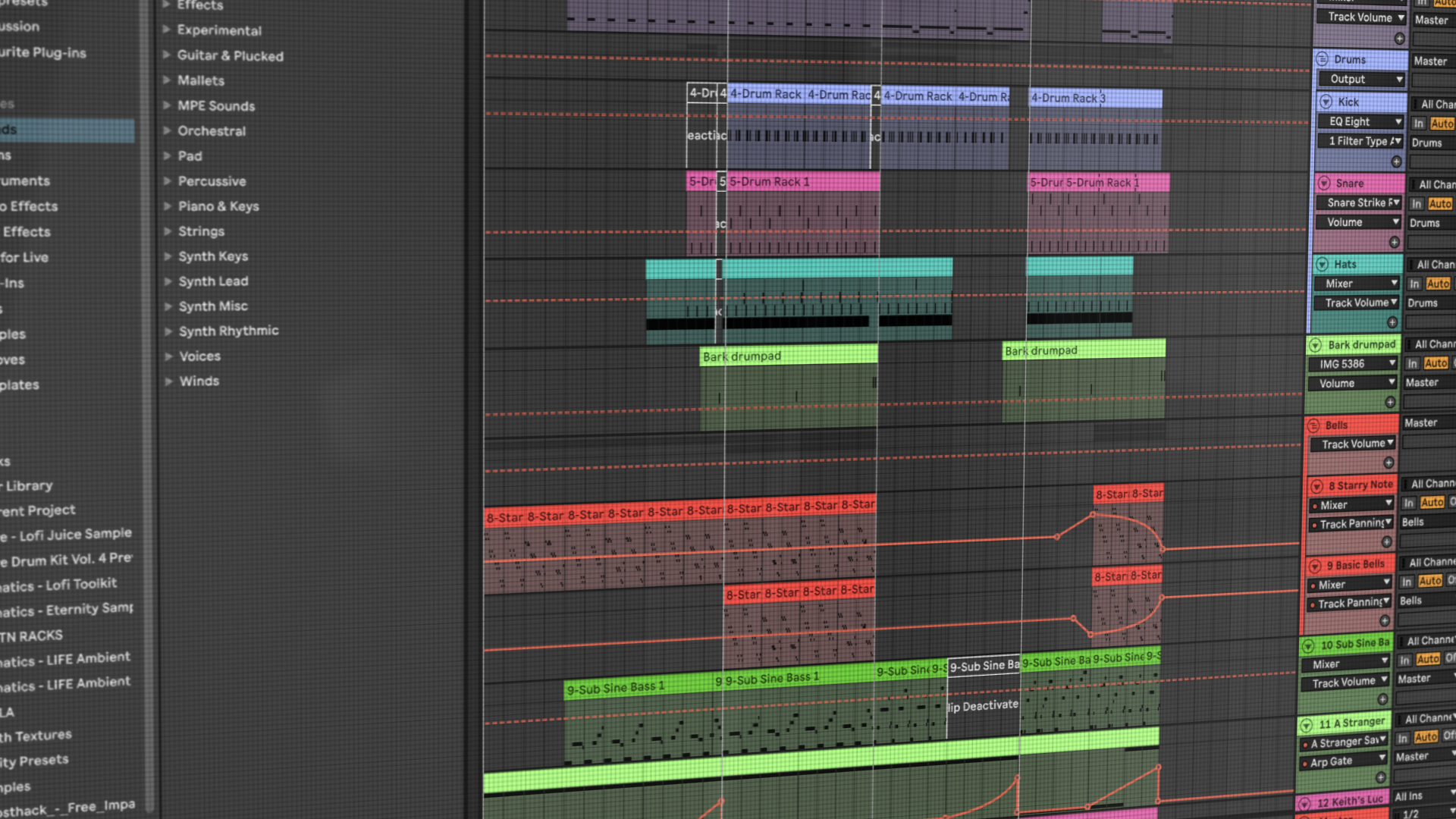This screenshot has width=1456, height=819.
Task: Toggle Auto monitoring on 8 Starry Note
Action: coord(1432,502)
